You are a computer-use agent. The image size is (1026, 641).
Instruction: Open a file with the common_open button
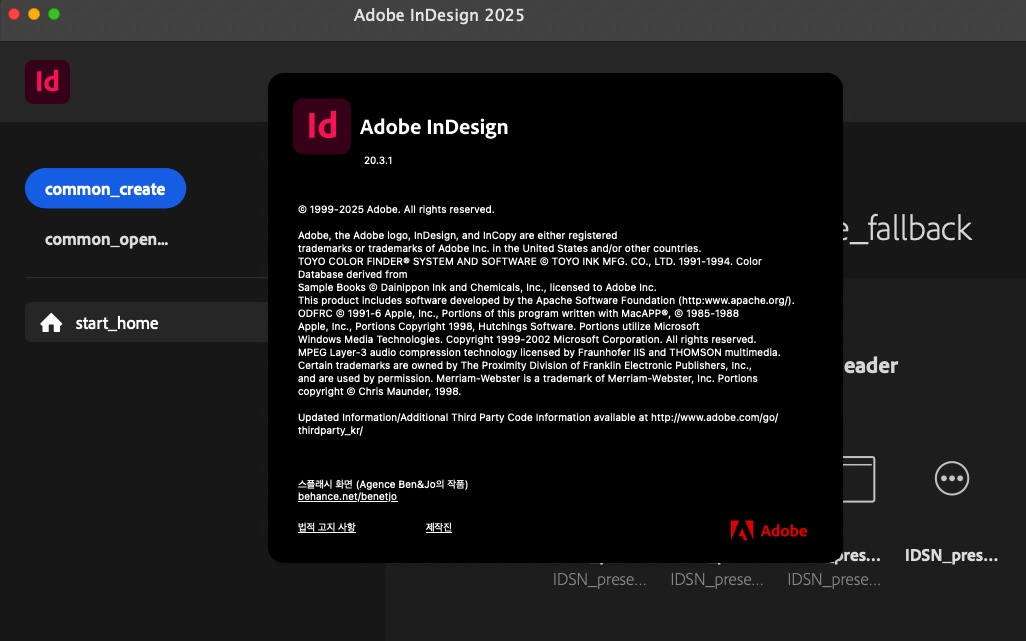[x=106, y=239]
